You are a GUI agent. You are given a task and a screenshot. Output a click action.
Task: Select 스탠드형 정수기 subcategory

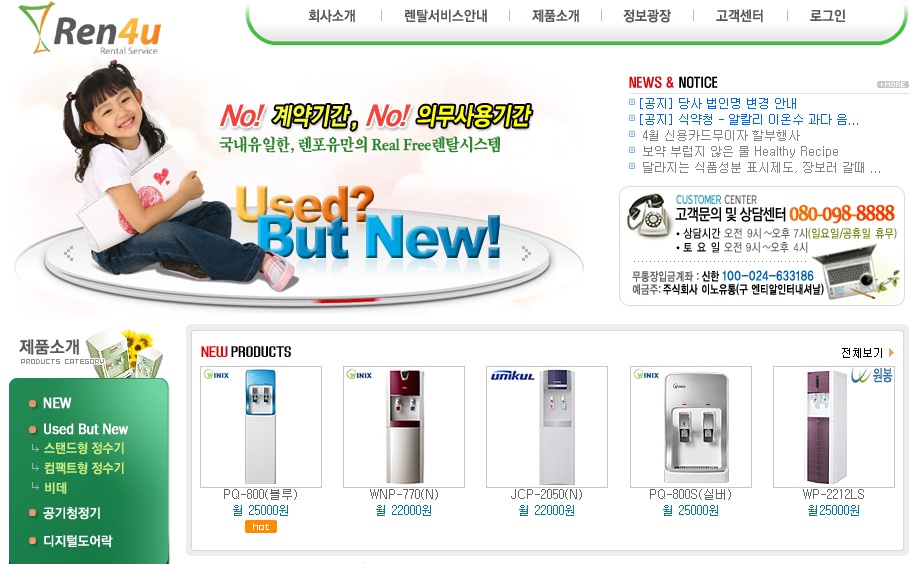click(84, 448)
